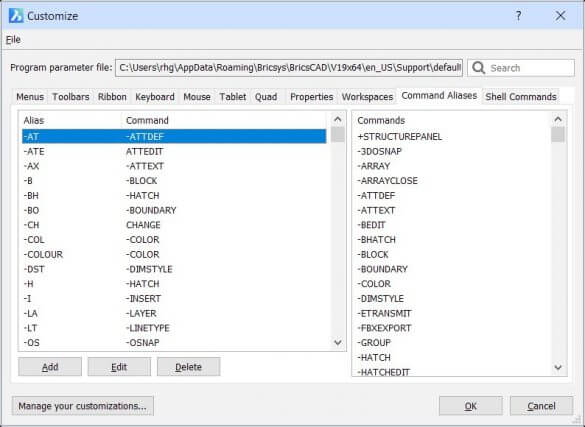Image resolution: width=585 pixels, height=427 pixels.
Task: Confirm with the OK button
Action: click(x=470, y=406)
